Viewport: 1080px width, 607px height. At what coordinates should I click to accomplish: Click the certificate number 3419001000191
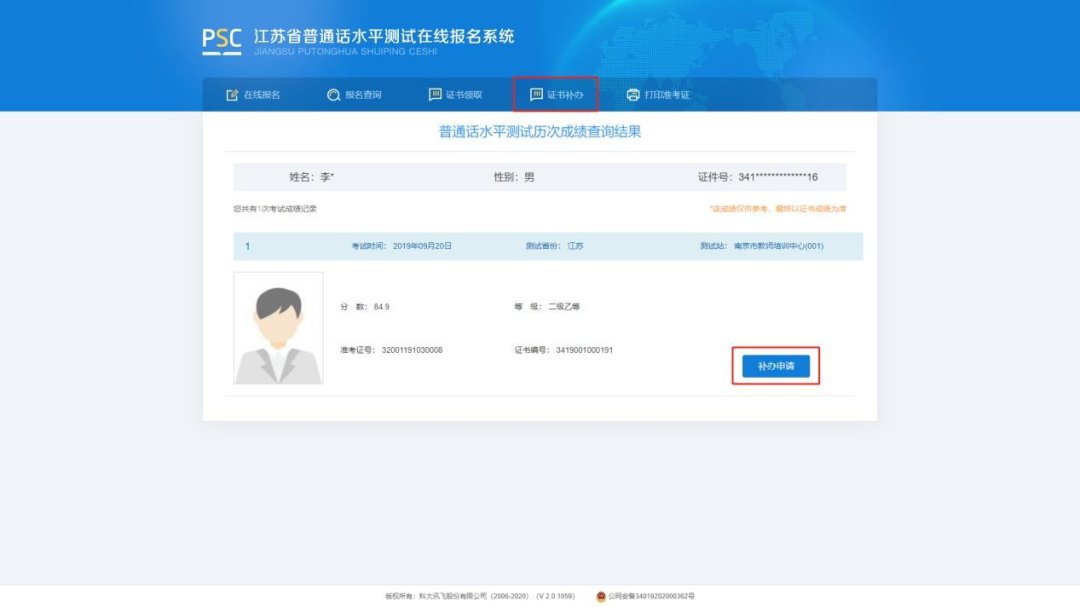click(x=584, y=350)
